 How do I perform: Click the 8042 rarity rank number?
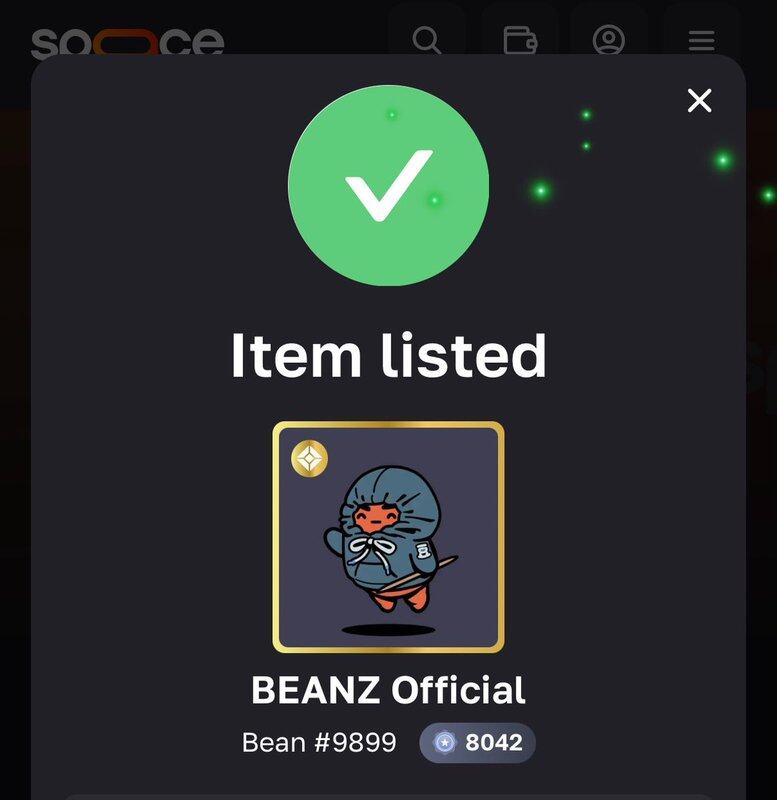(494, 742)
